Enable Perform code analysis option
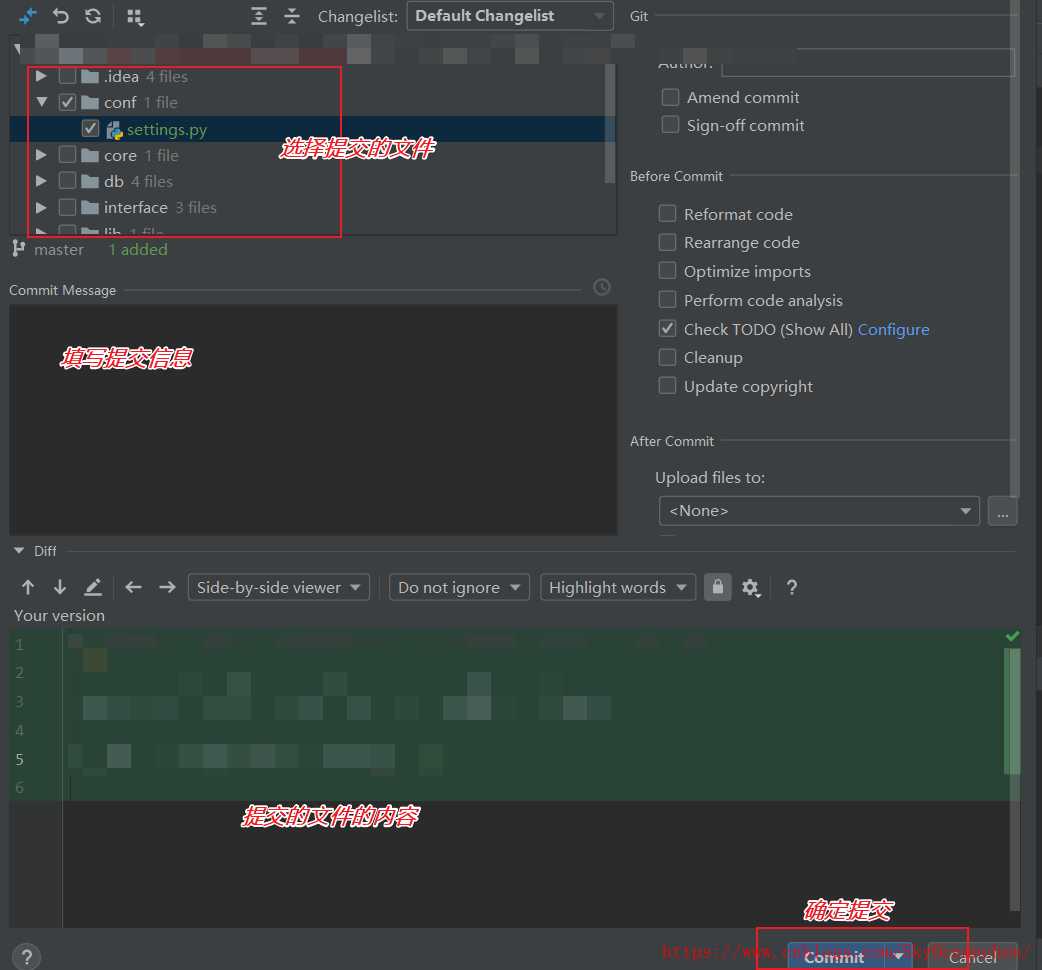The width and height of the screenshot is (1042, 970). 667,300
